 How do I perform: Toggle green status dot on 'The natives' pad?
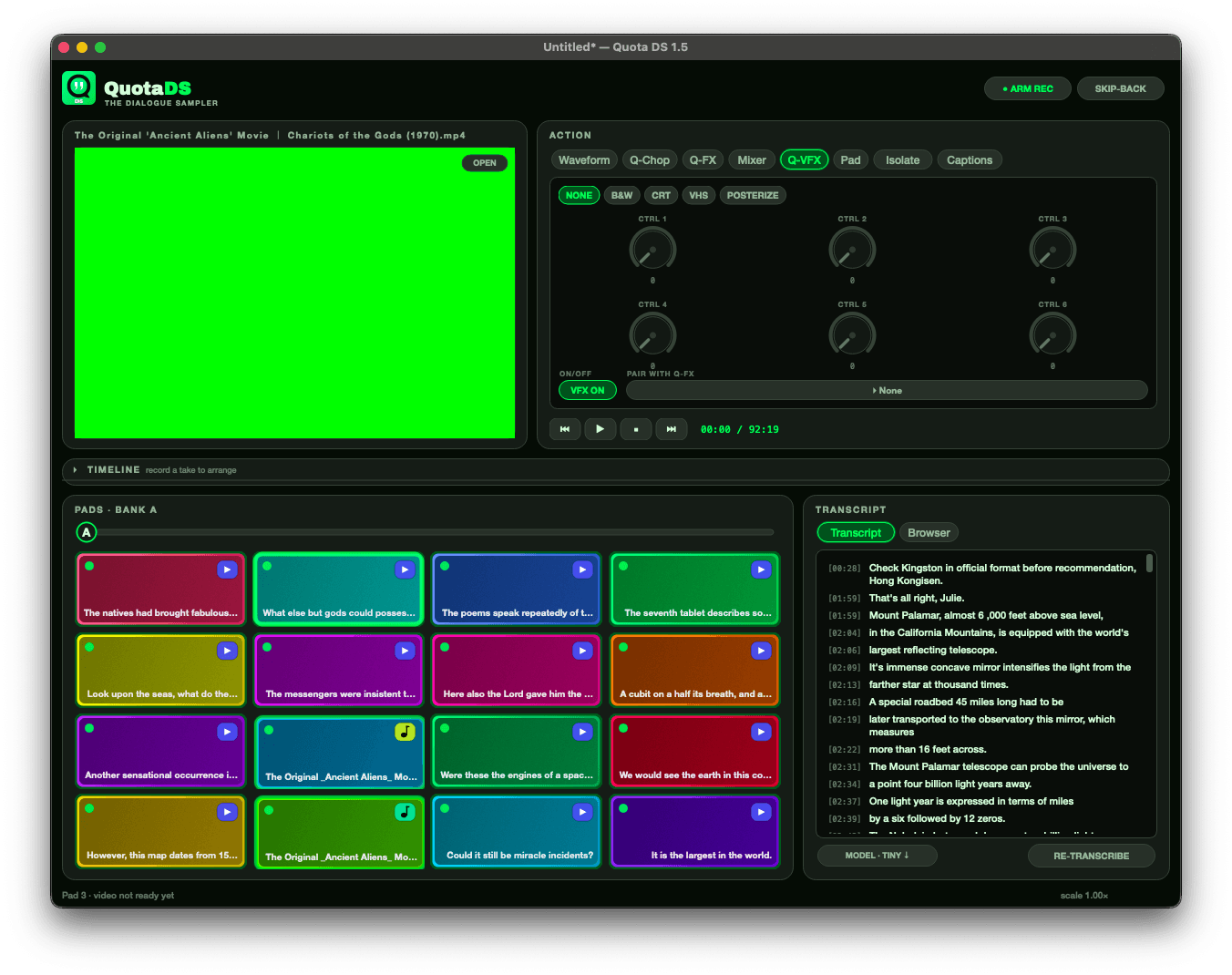[x=89, y=566]
